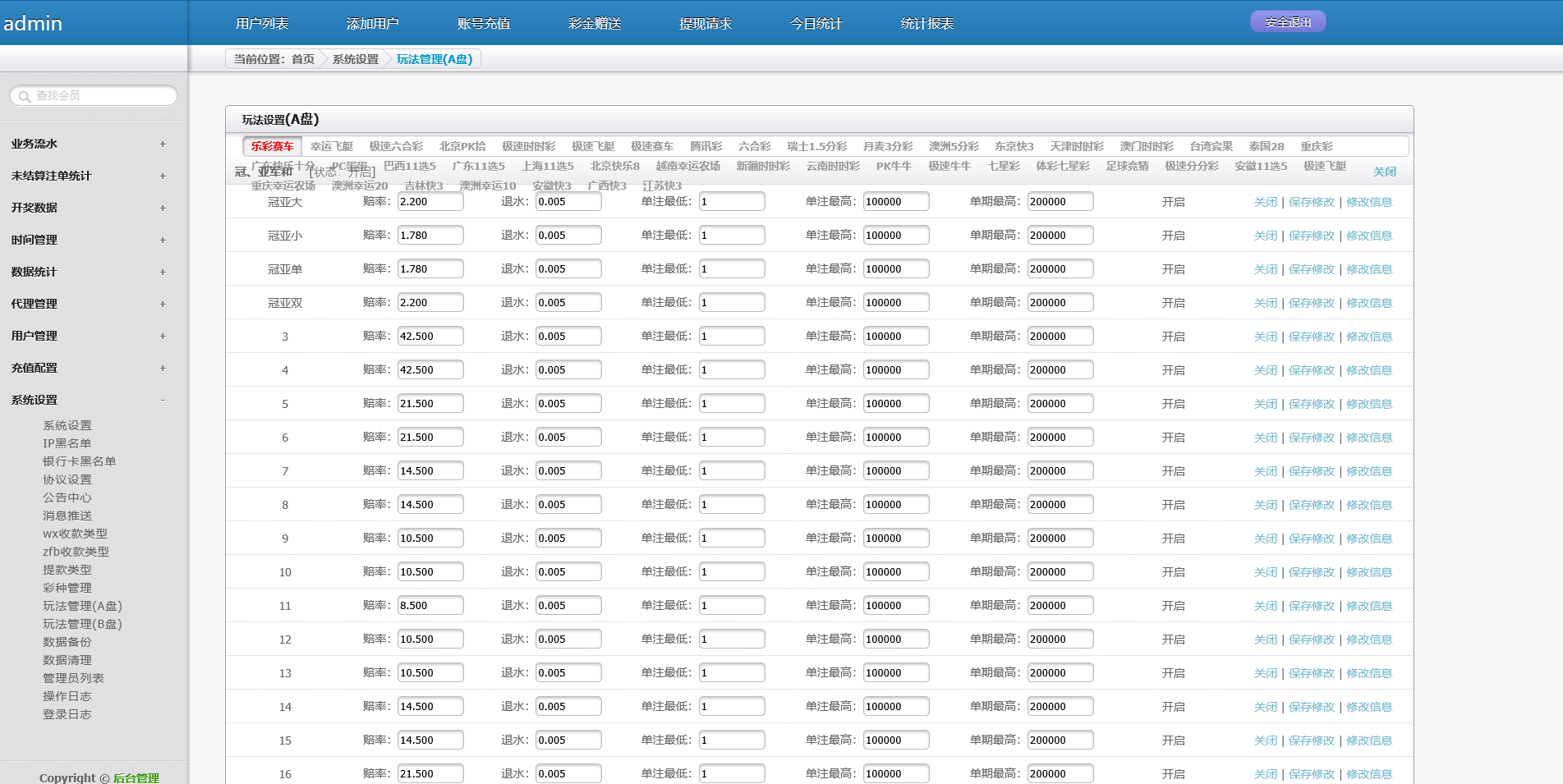Switch to the 澳洲5分彩 lottery tab
The height and width of the screenshot is (784, 1563).
click(954, 146)
